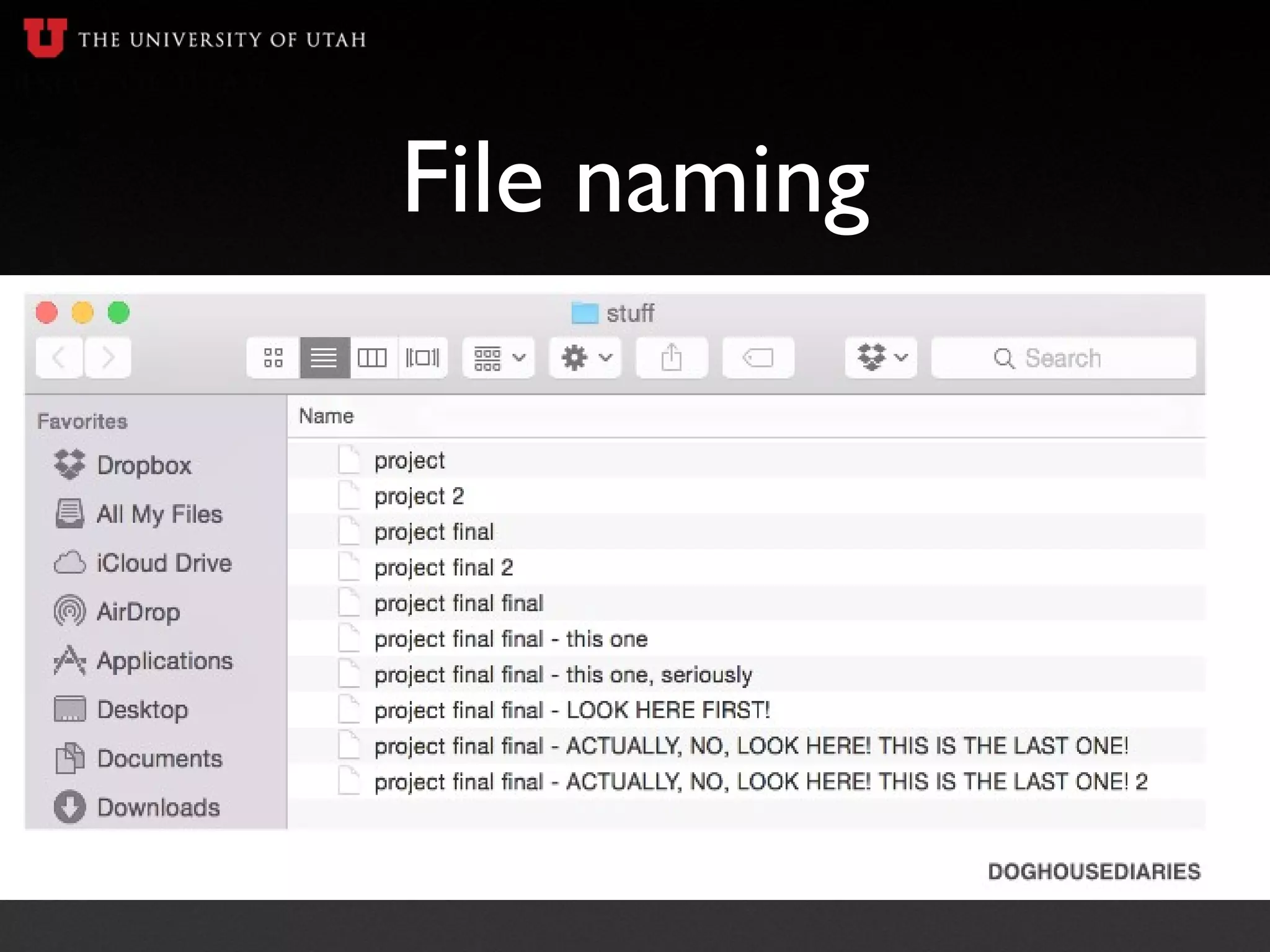Switch Finder to column view
Image resolution: width=1270 pixels, height=952 pixels.
tap(373, 358)
